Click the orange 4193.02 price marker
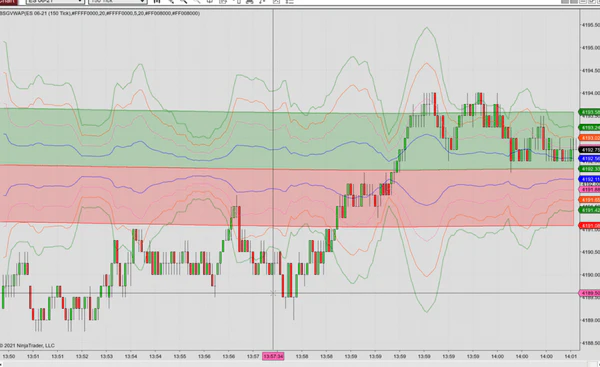This screenshot has height=367, width=600. click(x=589, y=138)
